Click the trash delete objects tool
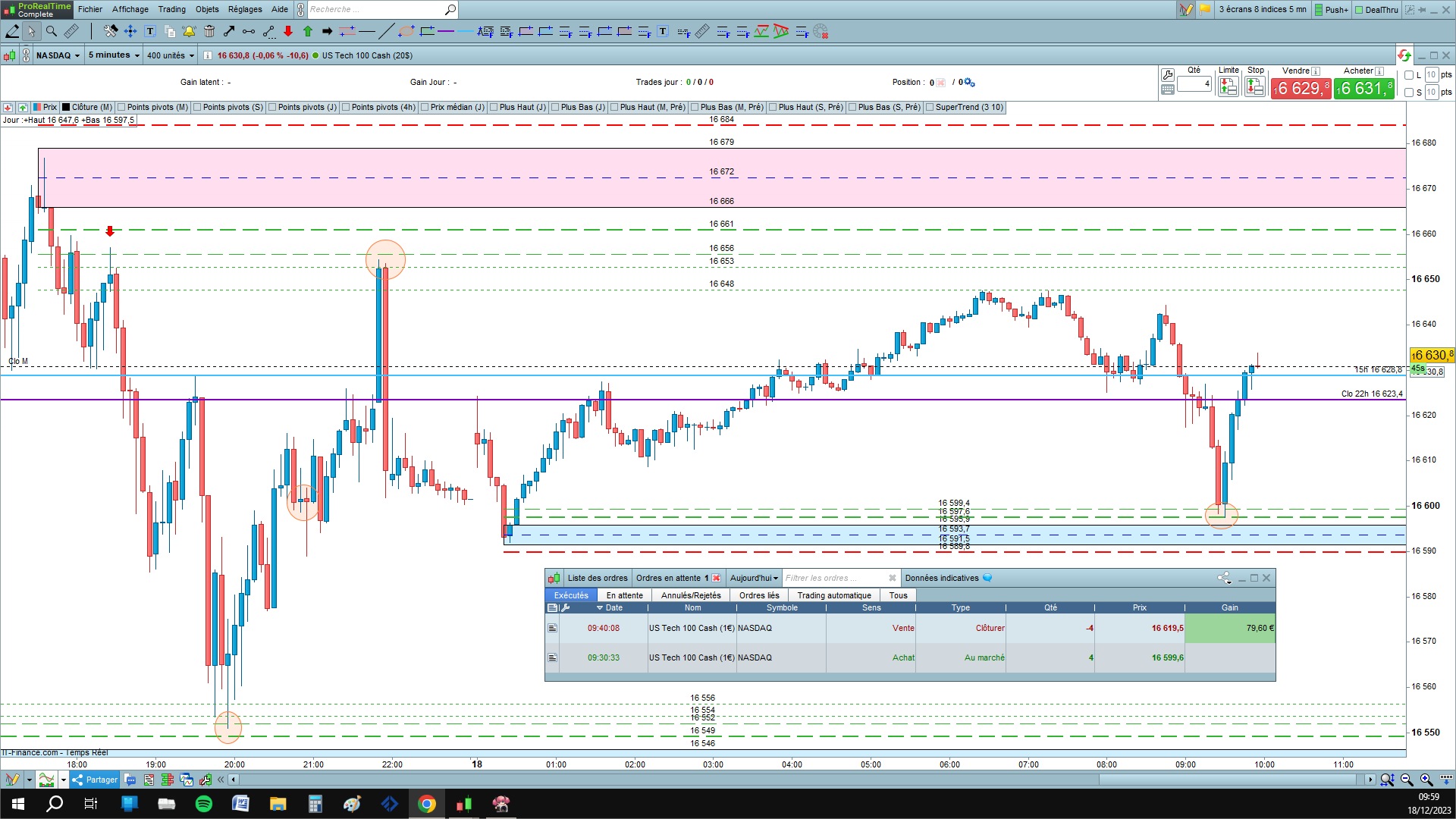The width and height of the screenshot is (1456, 819). pos(209,31)
